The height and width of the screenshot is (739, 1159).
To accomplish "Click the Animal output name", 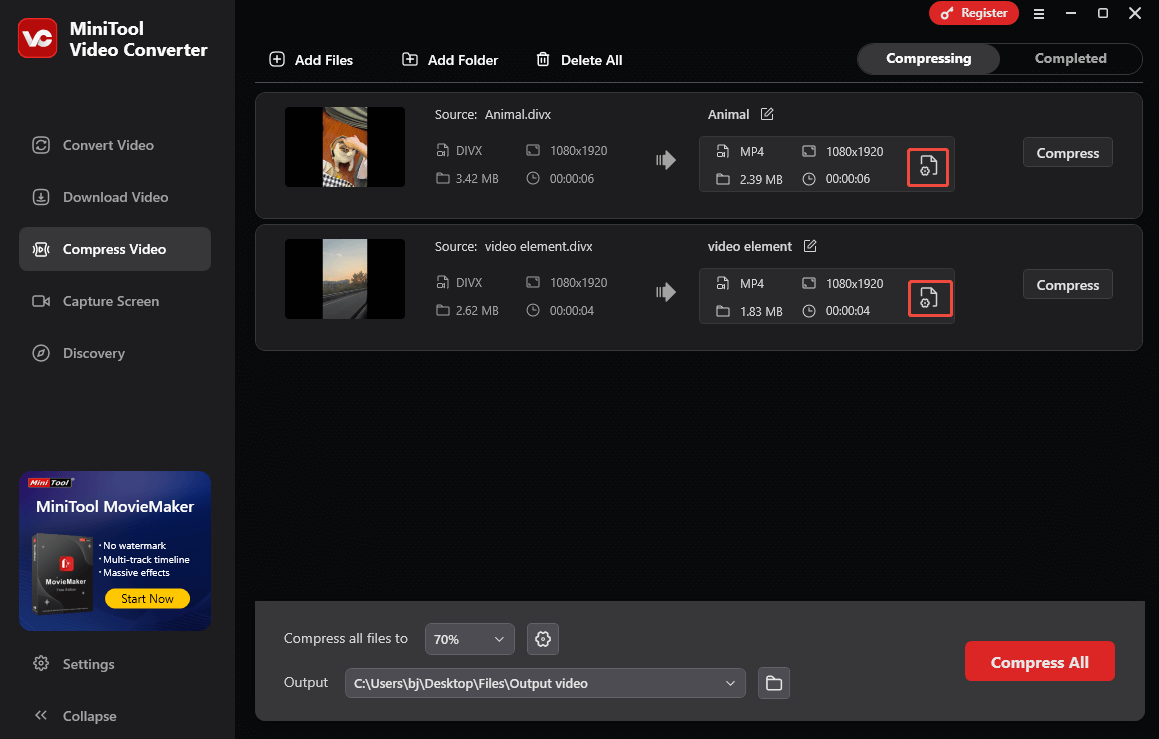I will pos(728,115).
